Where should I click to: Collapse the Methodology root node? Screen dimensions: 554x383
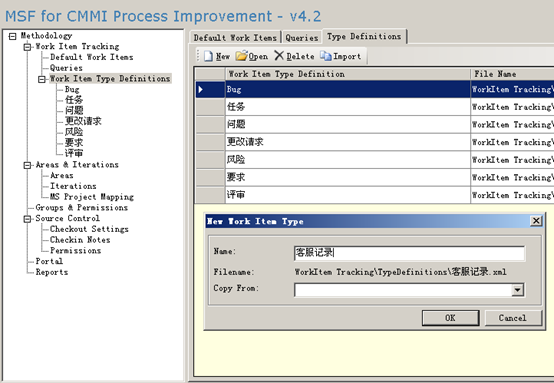pyautogui.click(x=13, y=36)
